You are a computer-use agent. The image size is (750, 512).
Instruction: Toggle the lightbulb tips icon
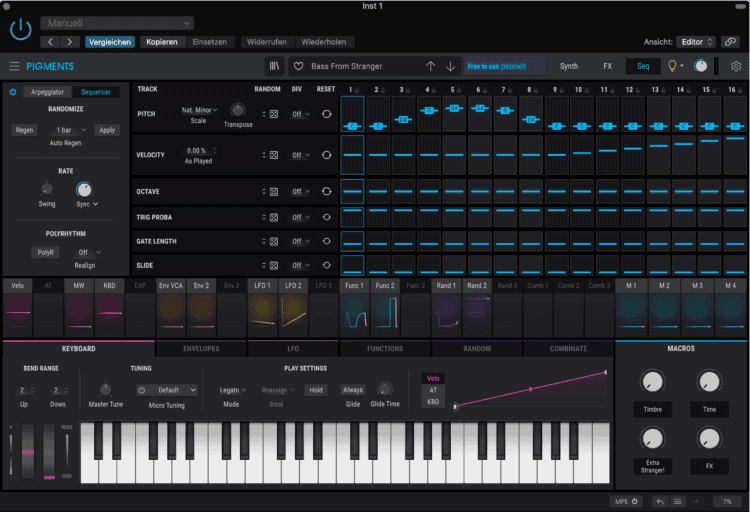click(x=672, y=66)
